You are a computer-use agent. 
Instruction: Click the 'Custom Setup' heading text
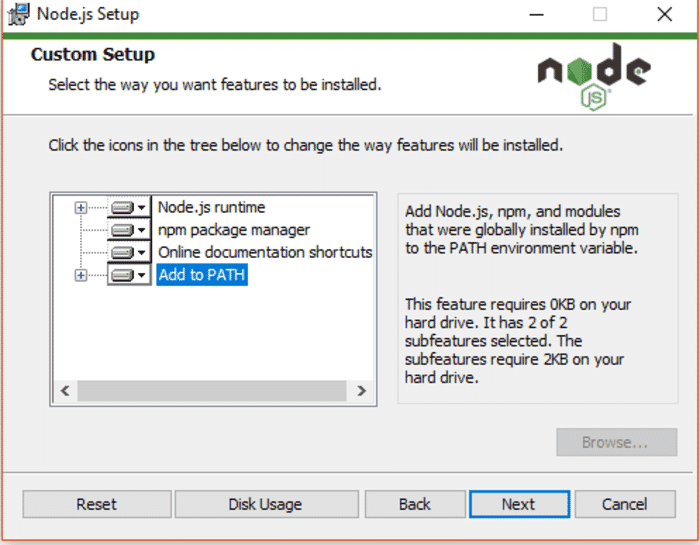(93, 54)
